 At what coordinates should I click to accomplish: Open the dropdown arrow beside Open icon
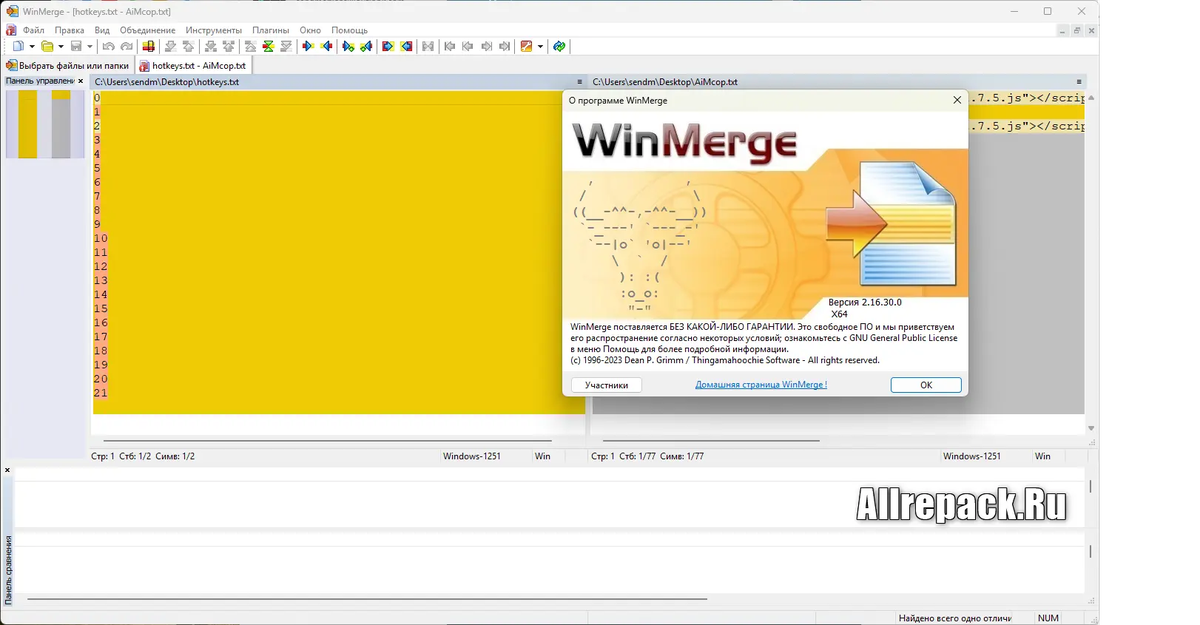(61, 46)
